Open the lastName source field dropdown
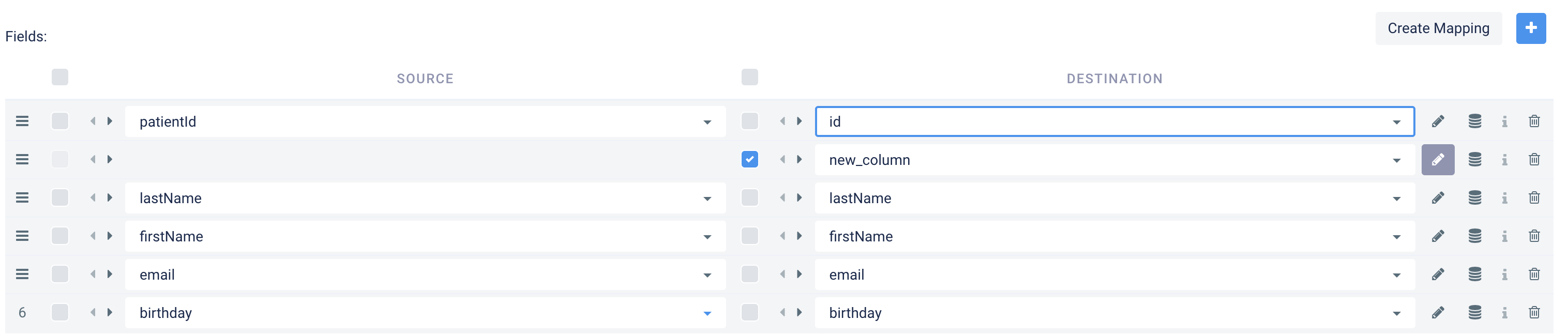The height and width of the screenshot is (336, 1568). (x=707, y=199)
